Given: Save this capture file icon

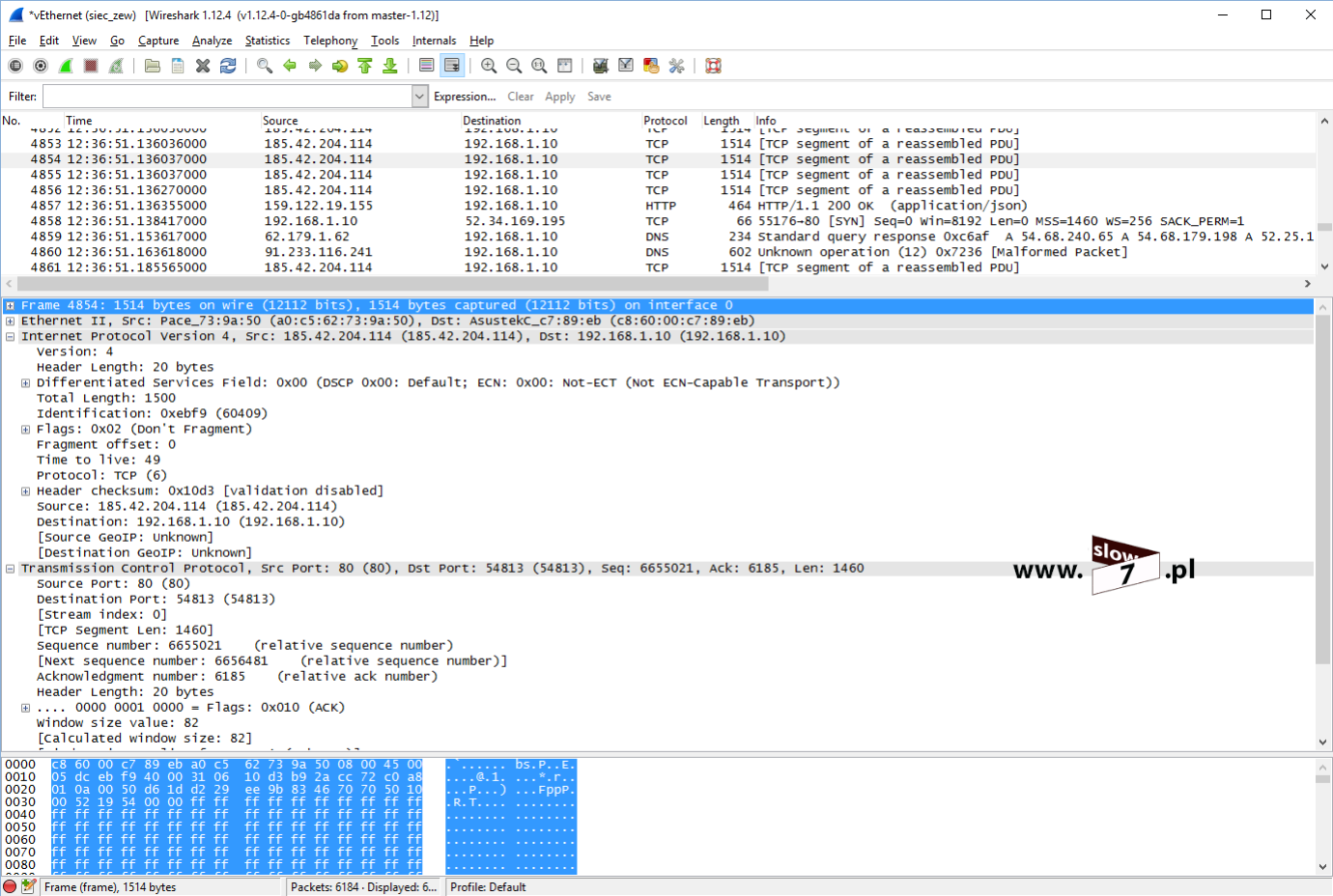Looking at the screenshot, I should pos(178,66).
